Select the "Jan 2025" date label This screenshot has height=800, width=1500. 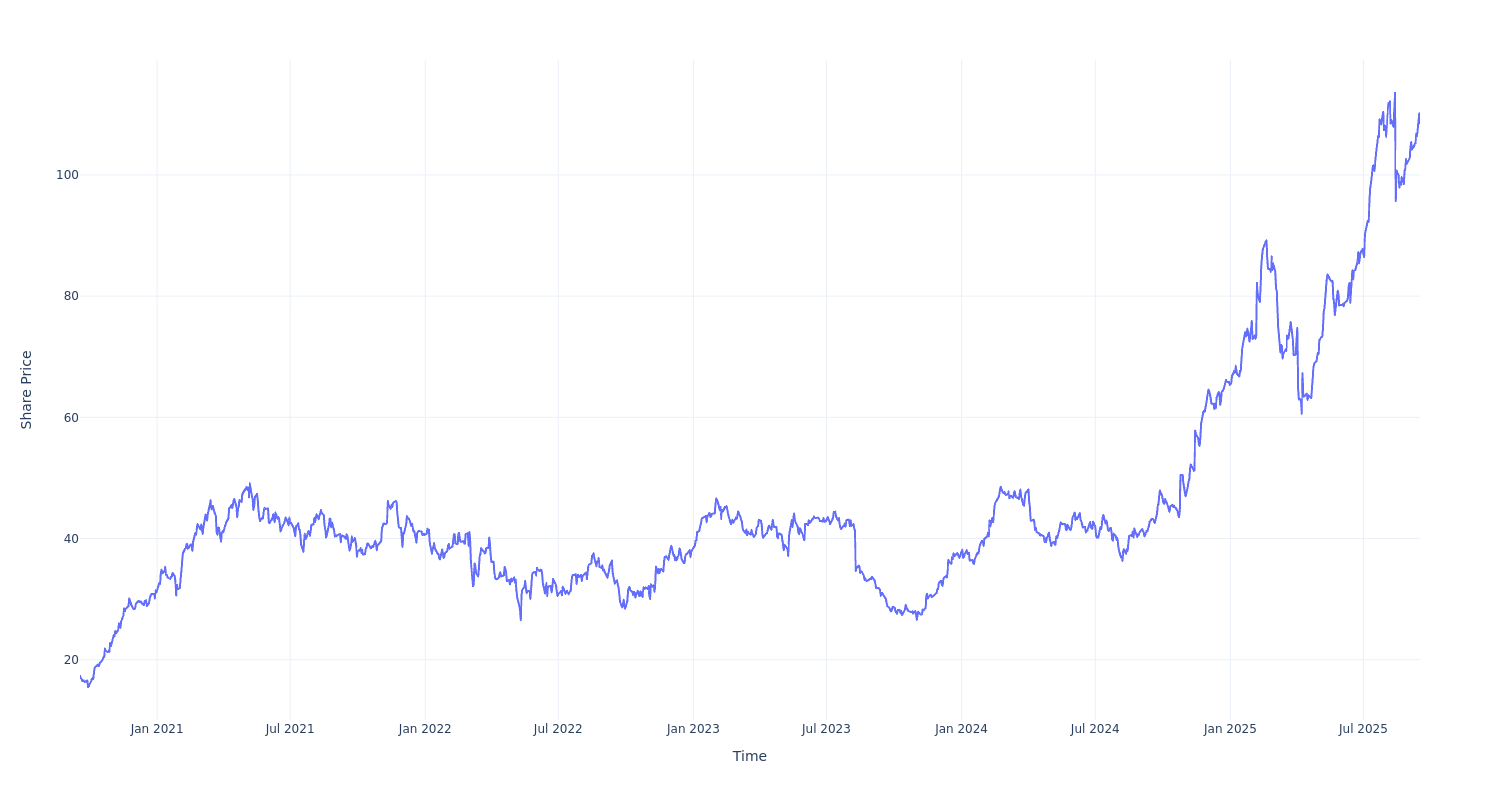[x=1230, y=729]
